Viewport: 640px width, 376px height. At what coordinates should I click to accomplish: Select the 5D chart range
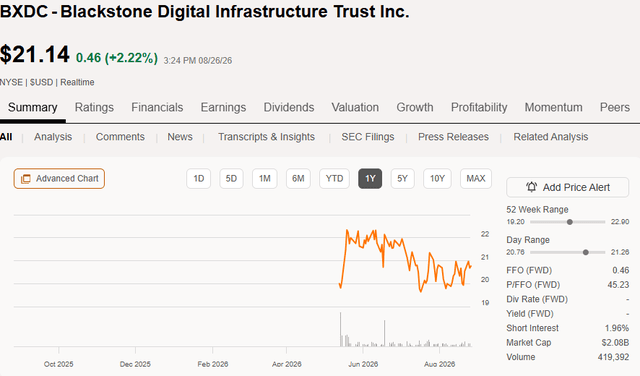coord(231,178)
